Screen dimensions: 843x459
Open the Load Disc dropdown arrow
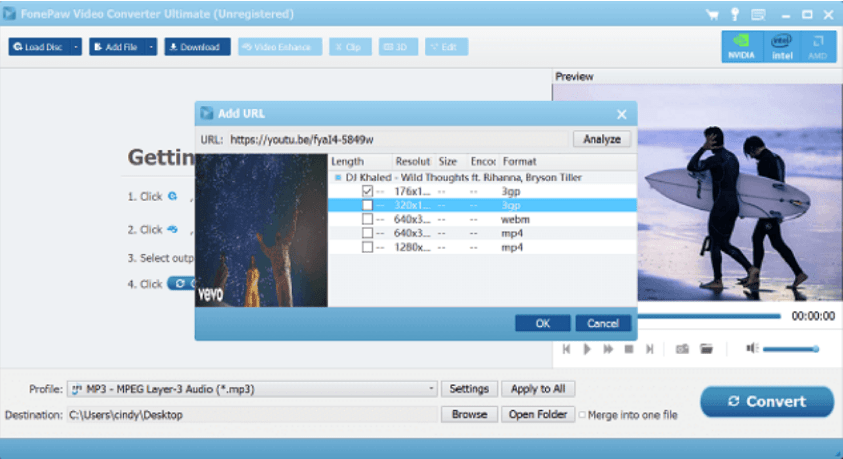pyautogui.click(x=76, y=47)
